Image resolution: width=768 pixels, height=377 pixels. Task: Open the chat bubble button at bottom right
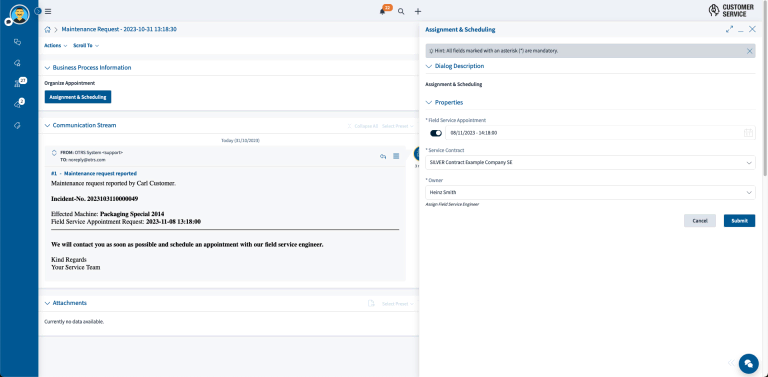pos(748,363)
